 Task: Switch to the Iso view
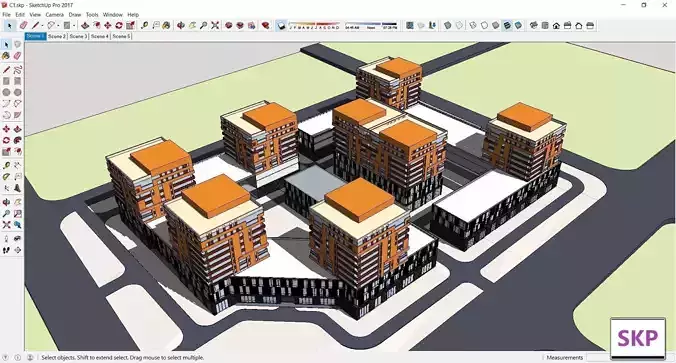pos(534,26)
